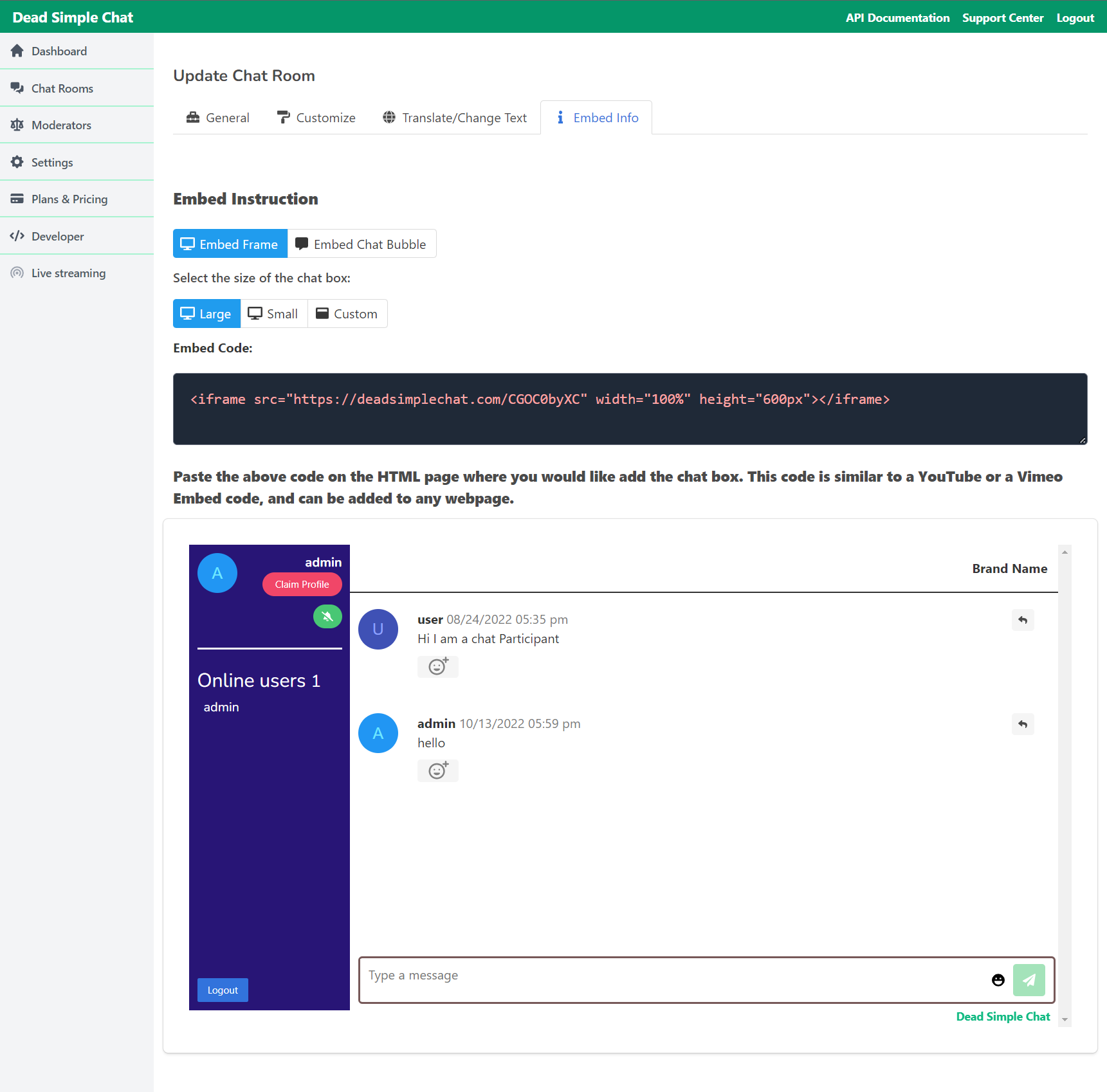Screen dimensions: 1107x1092
Task: Reply to the user's message
Action: click(1023, 620)
